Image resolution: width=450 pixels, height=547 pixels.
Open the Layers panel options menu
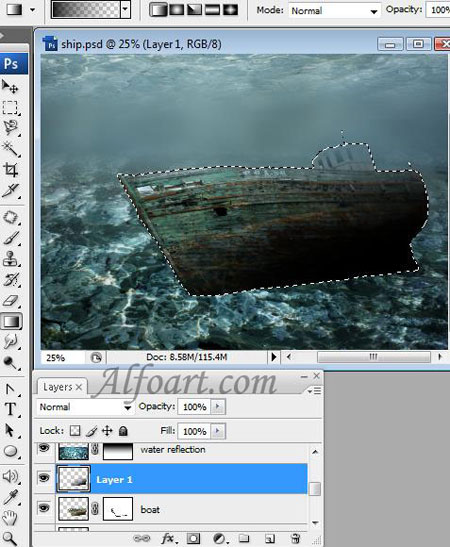click(x=315, y=391)
